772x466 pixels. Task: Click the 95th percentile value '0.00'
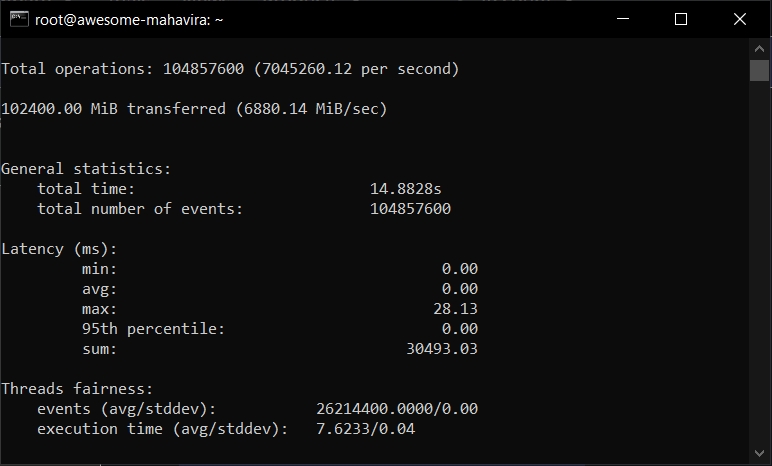[x=460, y=329]
